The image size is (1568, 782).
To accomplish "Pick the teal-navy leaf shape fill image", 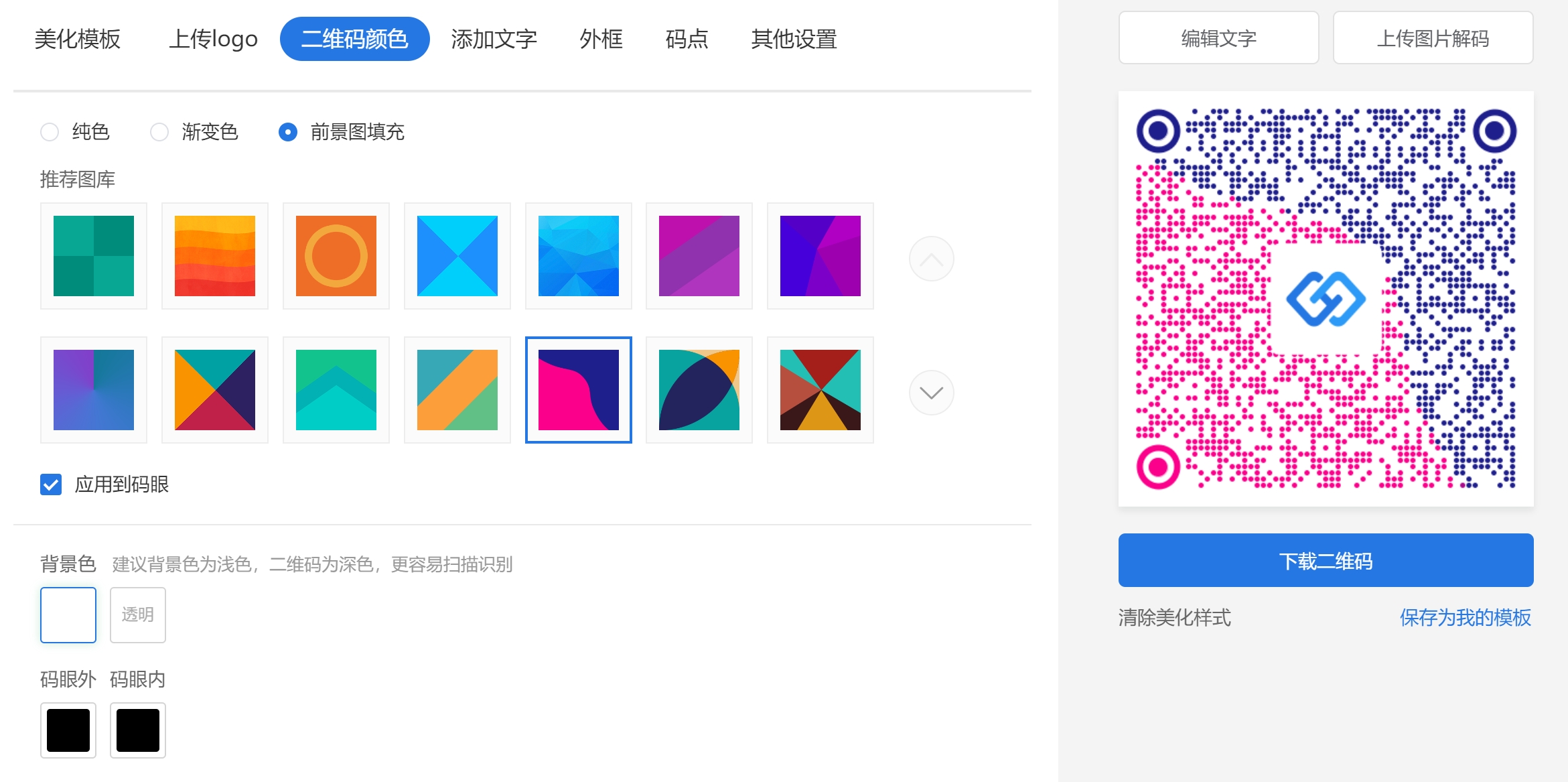I will pos(699,390).
